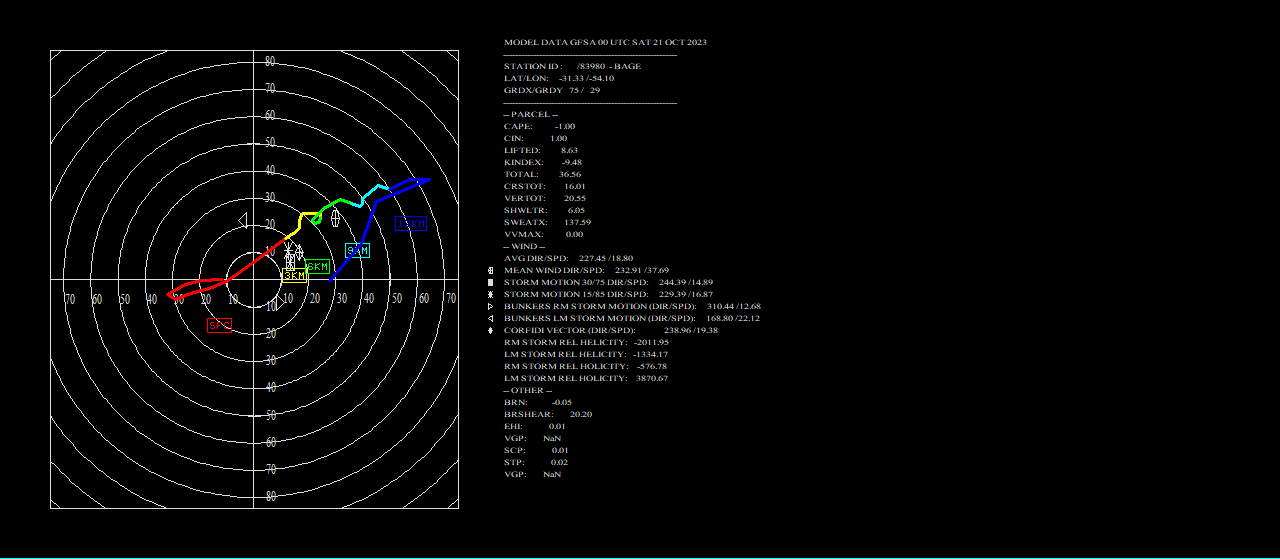
Task: Click the Storm Motion 30/75 legend square
Action: 490,282
